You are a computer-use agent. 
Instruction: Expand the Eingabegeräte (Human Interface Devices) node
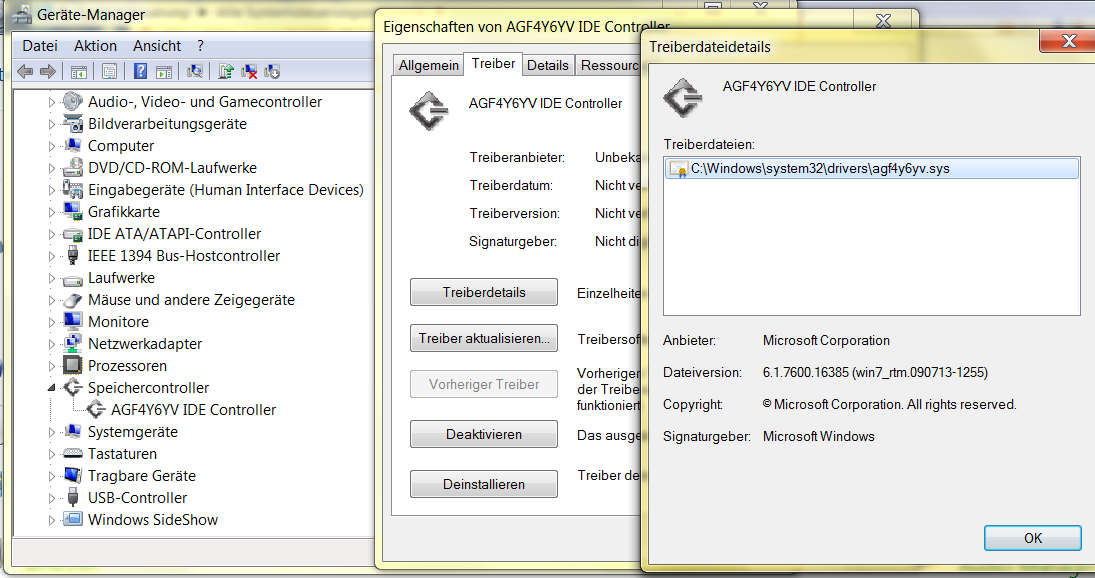coord(52,190)
